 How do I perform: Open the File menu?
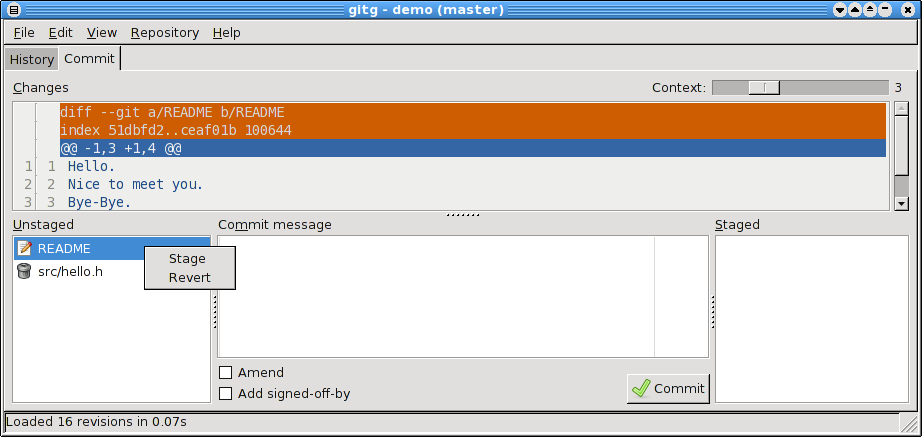click(x=24, y=33)
